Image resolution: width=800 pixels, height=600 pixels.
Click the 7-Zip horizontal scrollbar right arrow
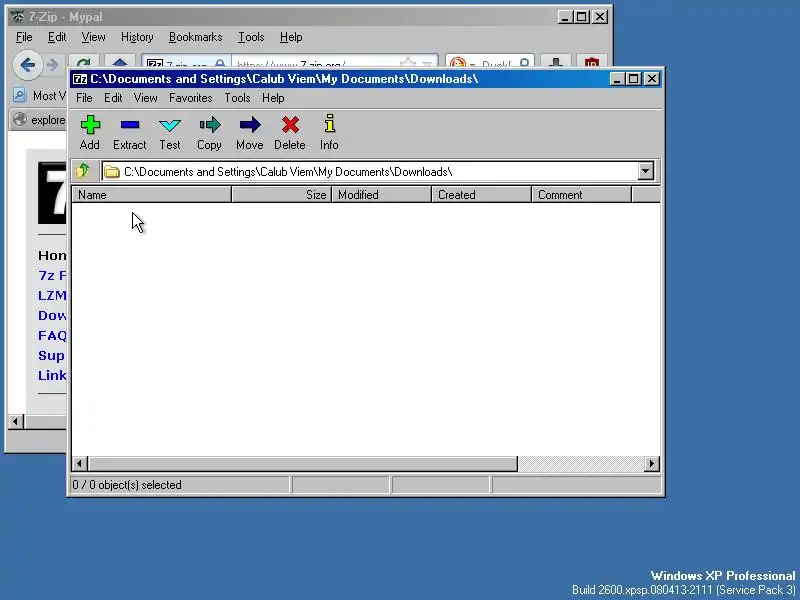click(x=652, y=464)
